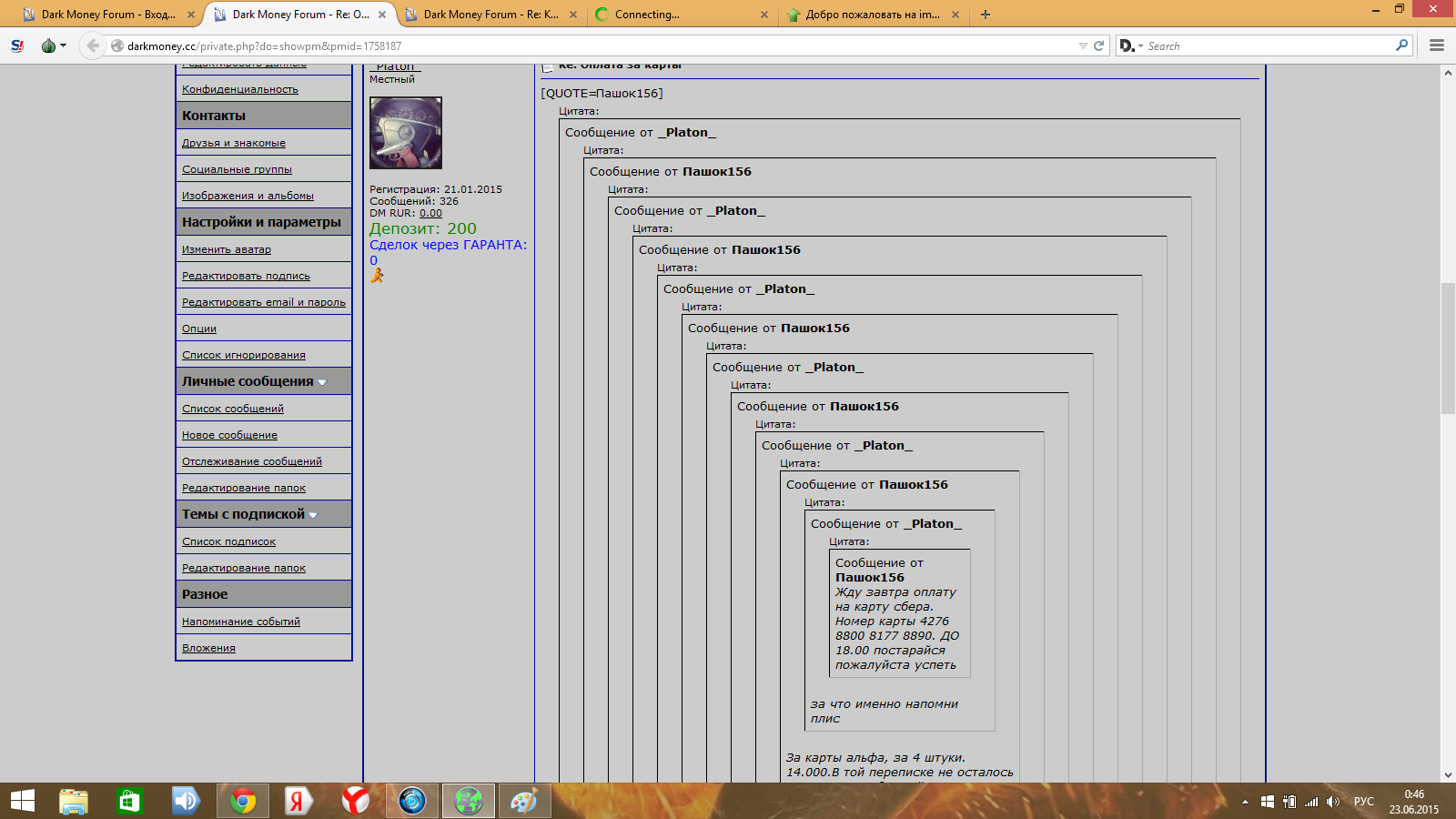Open Редактировать подпись link
Screen dimensions: 1456x819
[x=246, y=276]
